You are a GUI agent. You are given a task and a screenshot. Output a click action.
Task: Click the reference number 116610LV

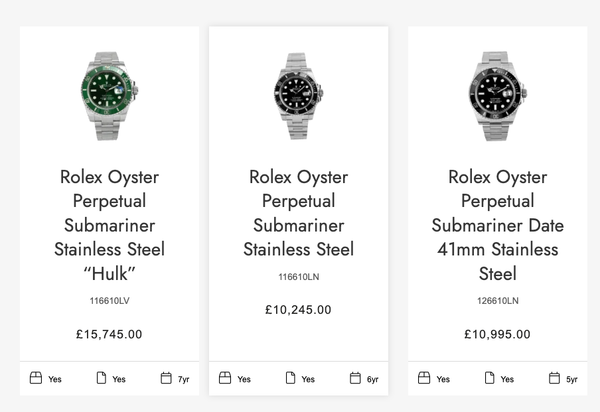(x=109, y=301)
